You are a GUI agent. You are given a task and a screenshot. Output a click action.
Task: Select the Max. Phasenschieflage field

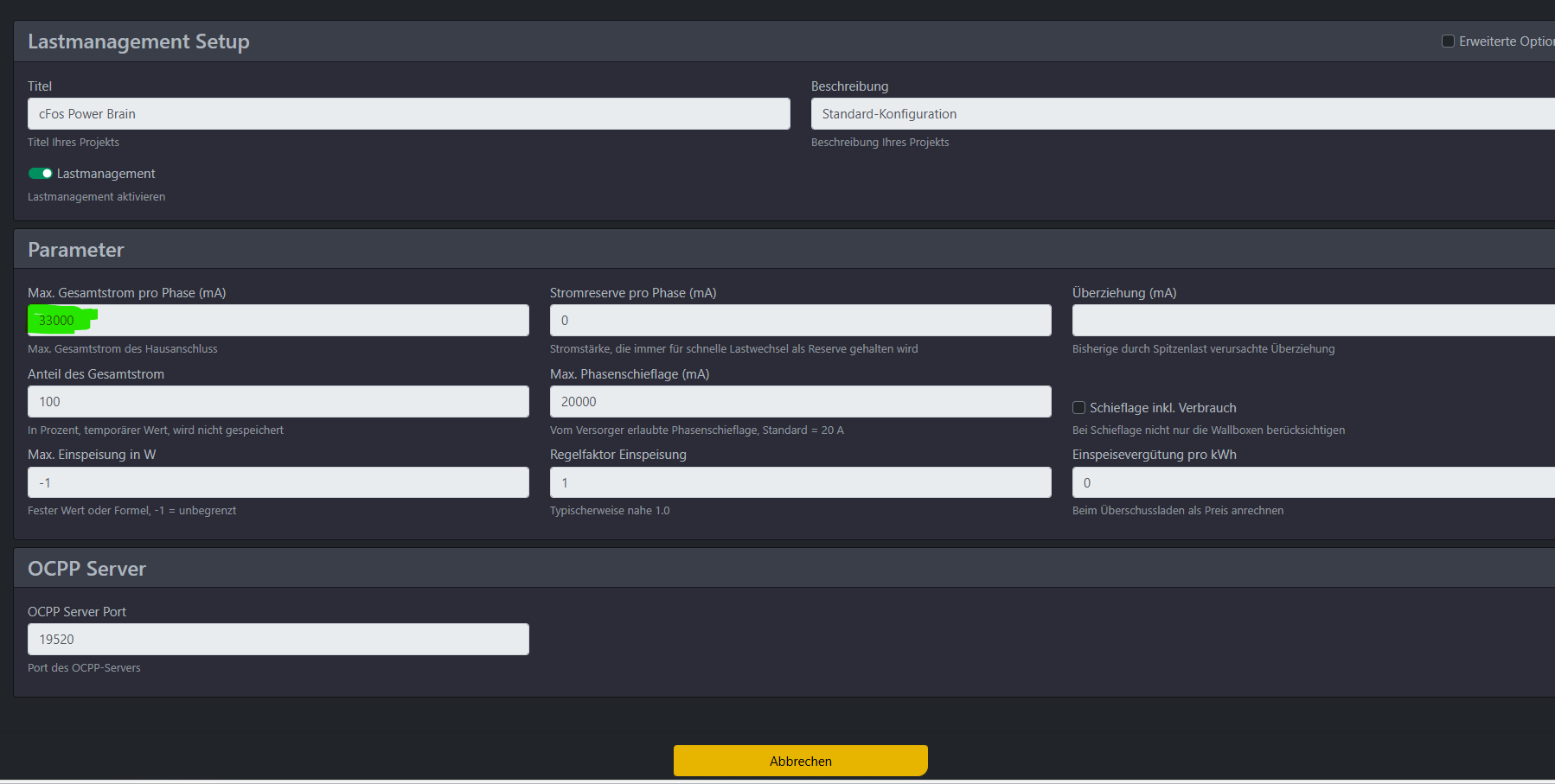click(800, 402)
